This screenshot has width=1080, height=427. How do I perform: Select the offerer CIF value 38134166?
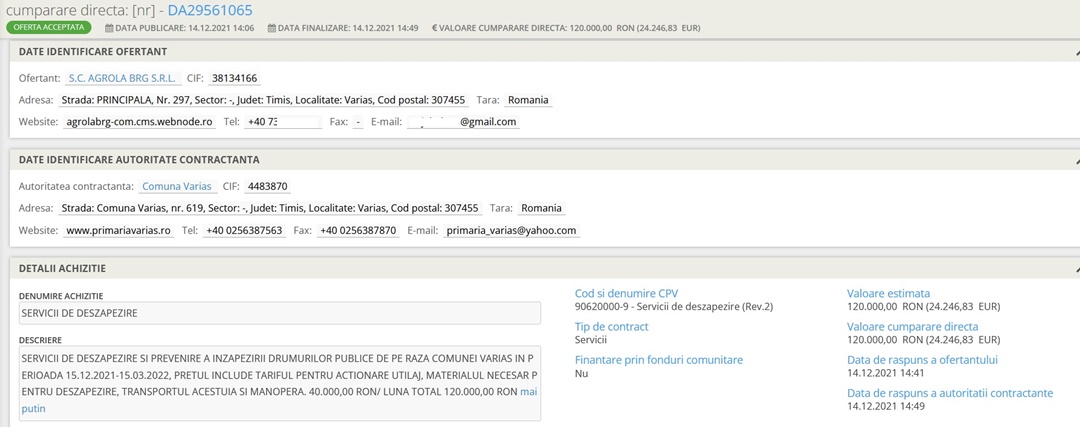[235, 79]
